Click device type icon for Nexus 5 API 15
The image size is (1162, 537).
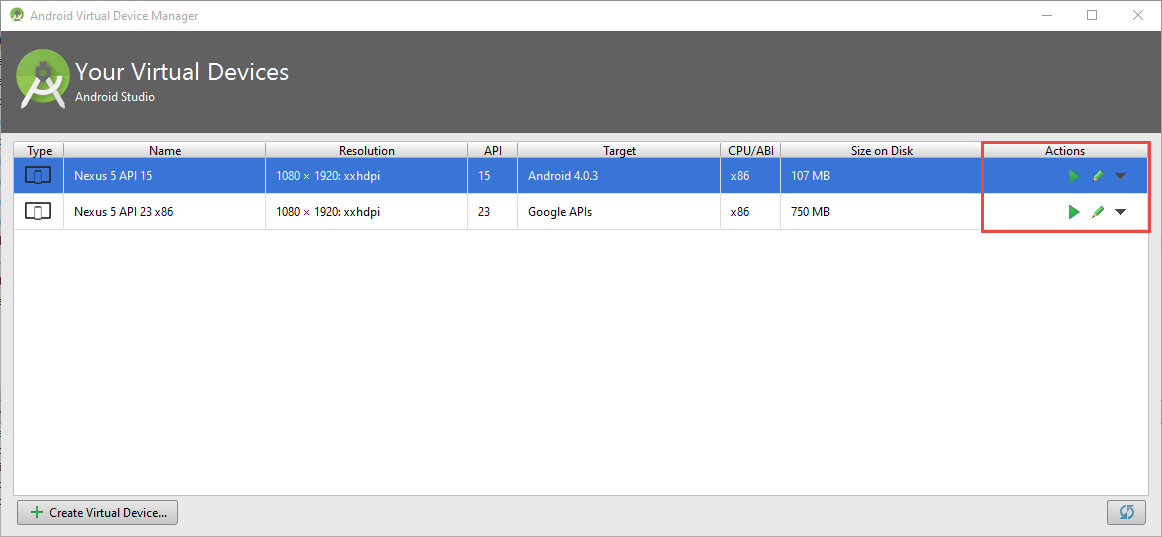pyautogui.click(x=39, y=176)
